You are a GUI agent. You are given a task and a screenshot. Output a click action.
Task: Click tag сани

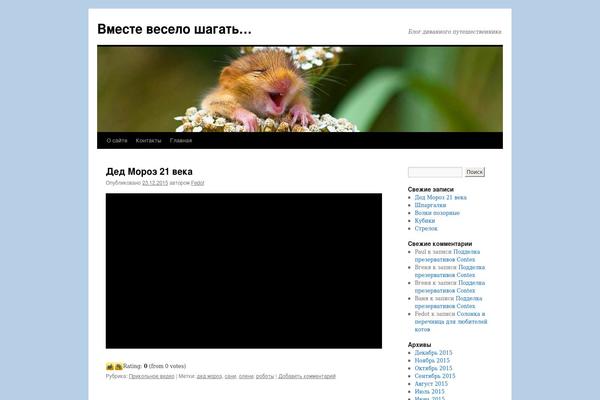click(x=230, y=376)
